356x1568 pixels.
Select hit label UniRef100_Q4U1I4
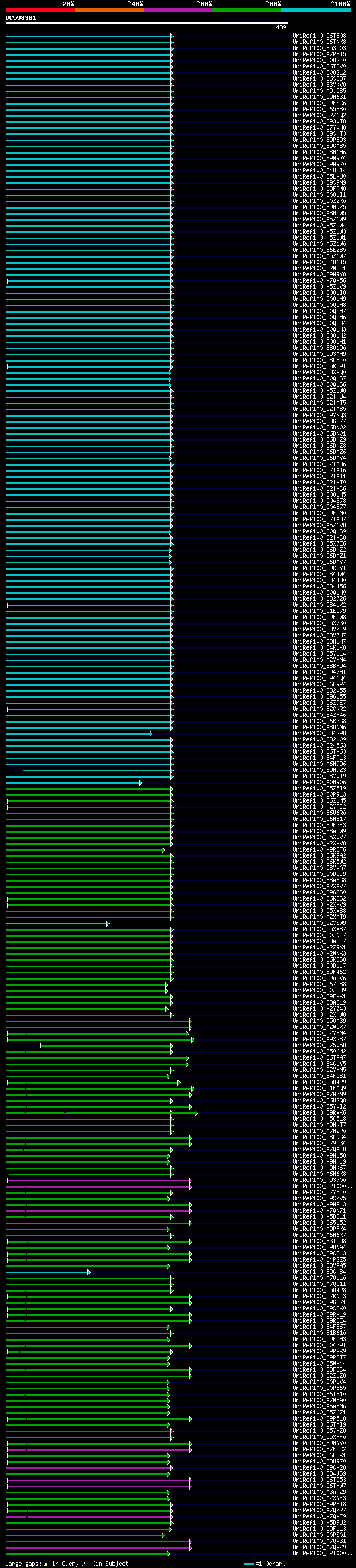319,170
